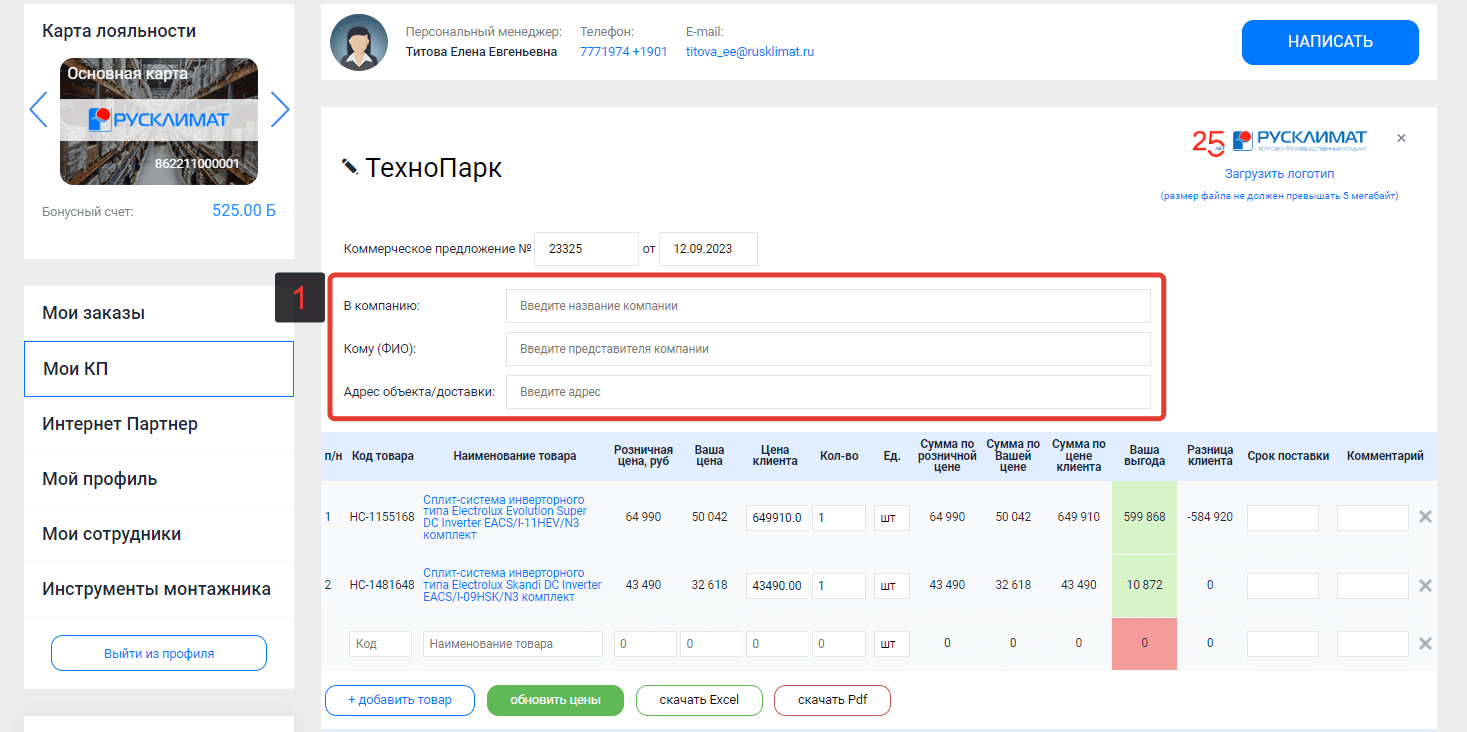Click Срок поставки column header
Image resolution: width=1467 pixels, height=732 pixels.
[1288, 456]
